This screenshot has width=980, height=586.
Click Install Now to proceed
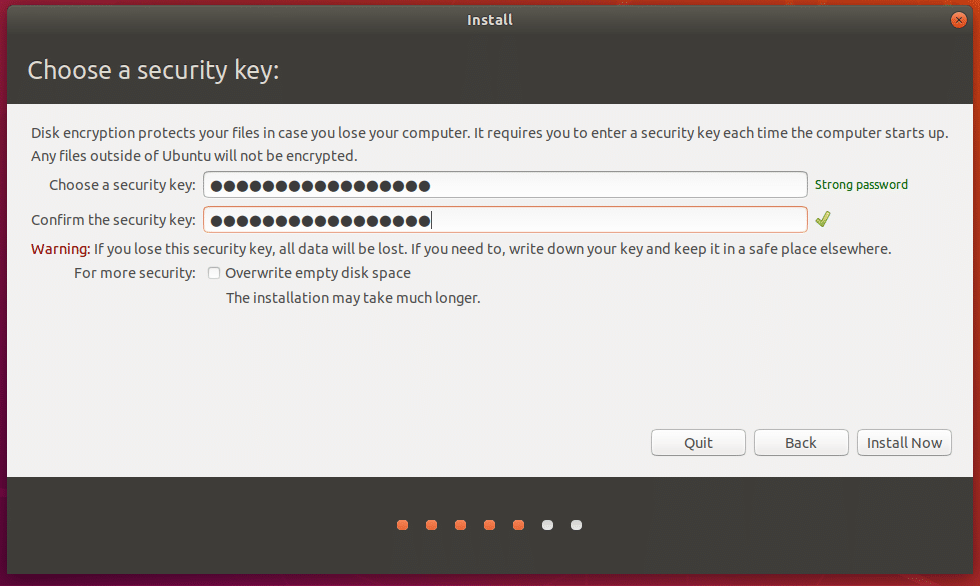click(x=904, y=443)
